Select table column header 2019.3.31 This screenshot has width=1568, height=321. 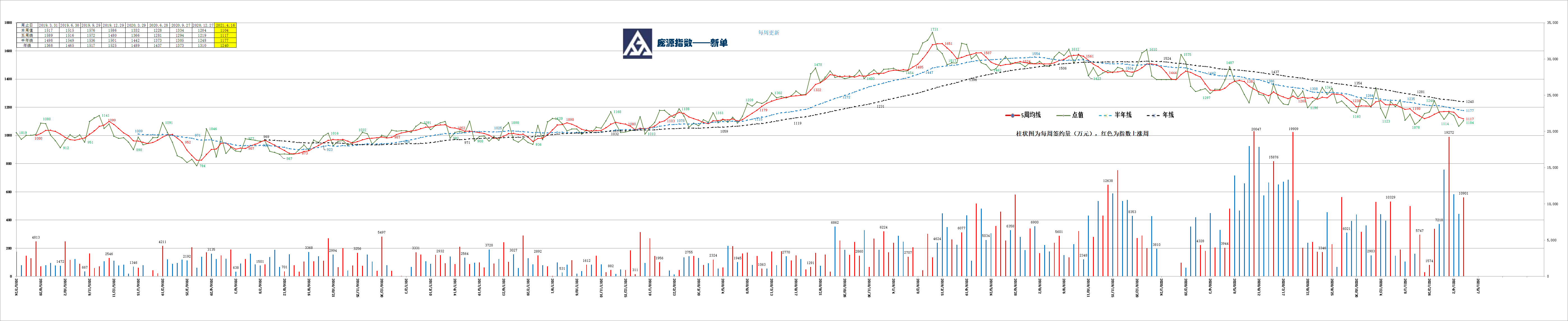(x=49, y=25)
